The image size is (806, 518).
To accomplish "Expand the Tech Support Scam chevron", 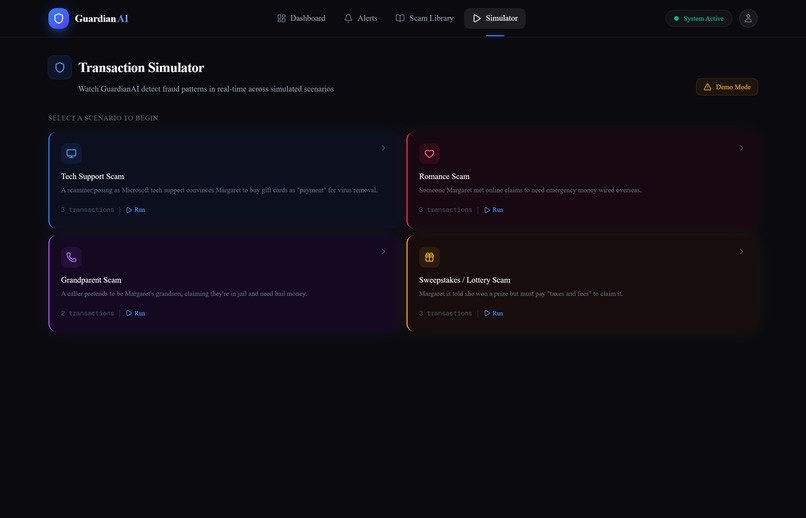I will click(x=383, y=148).
